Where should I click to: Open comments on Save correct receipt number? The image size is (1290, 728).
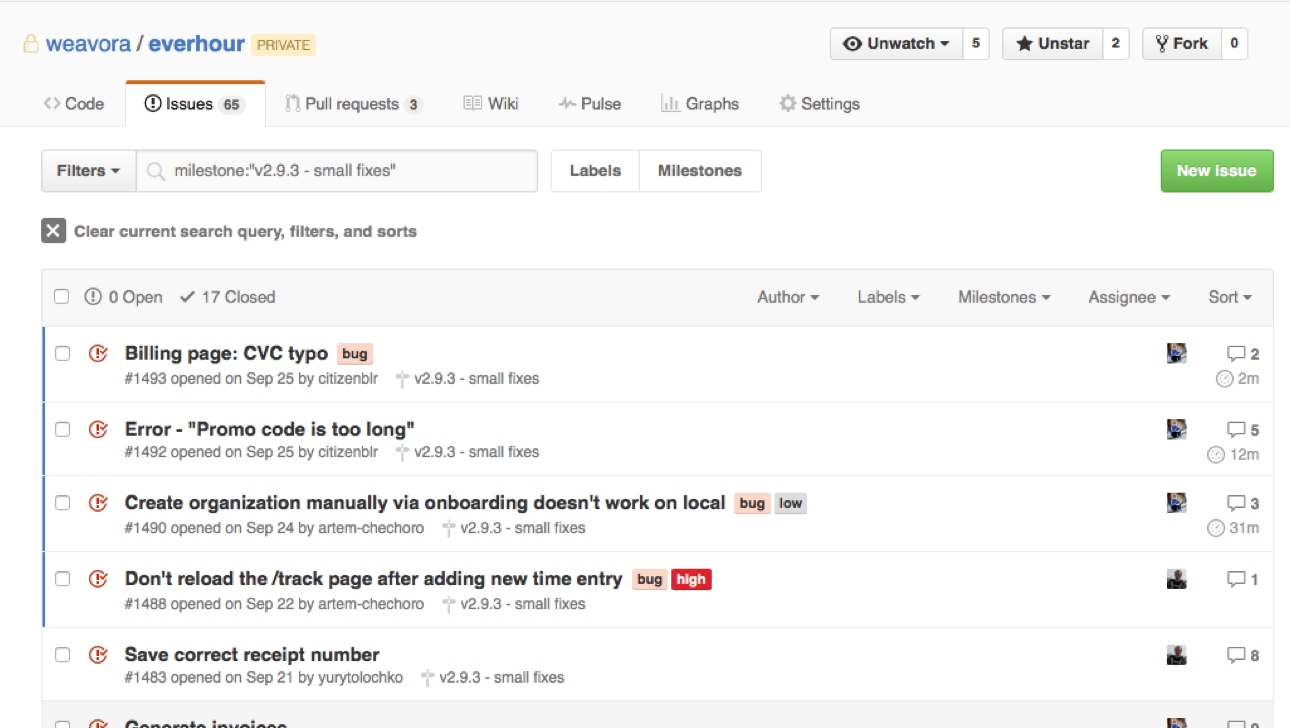click(1243, 656)
